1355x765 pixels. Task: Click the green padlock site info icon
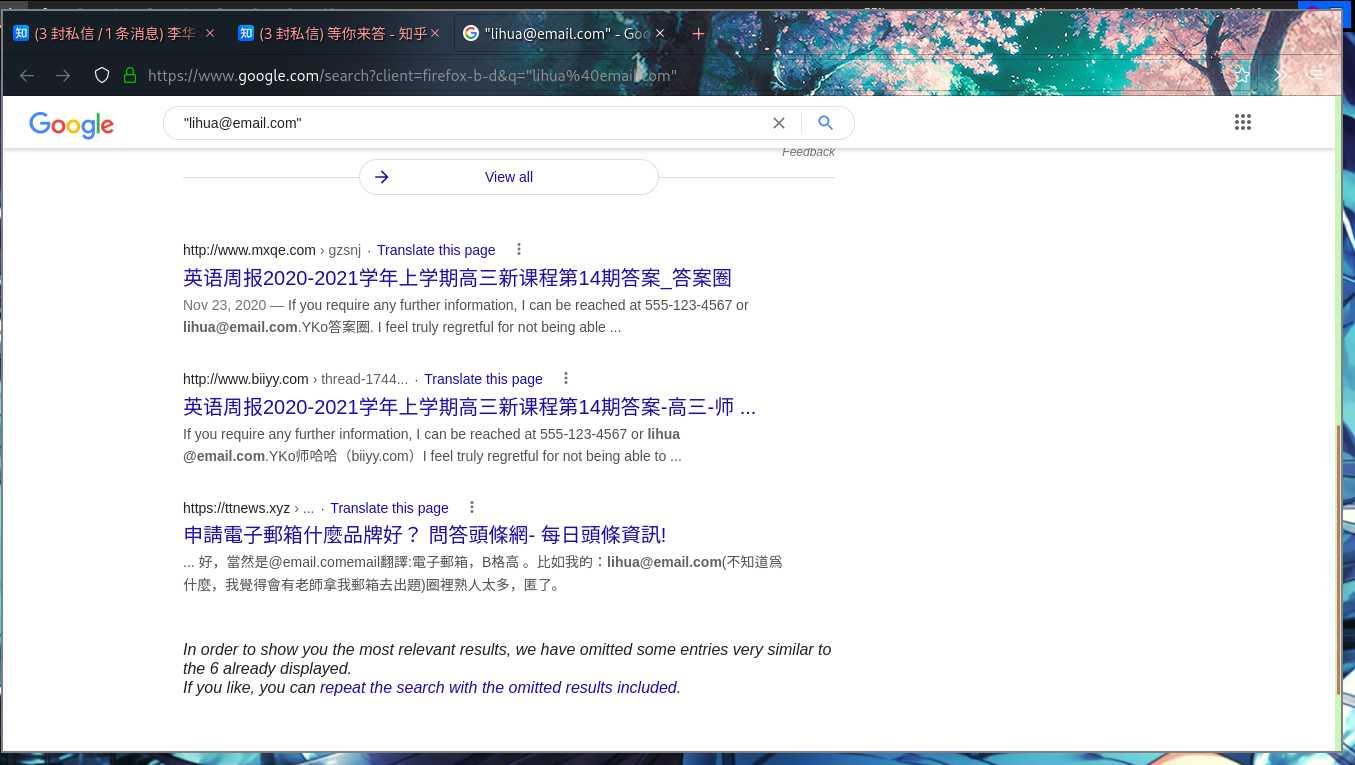(129, 75)
